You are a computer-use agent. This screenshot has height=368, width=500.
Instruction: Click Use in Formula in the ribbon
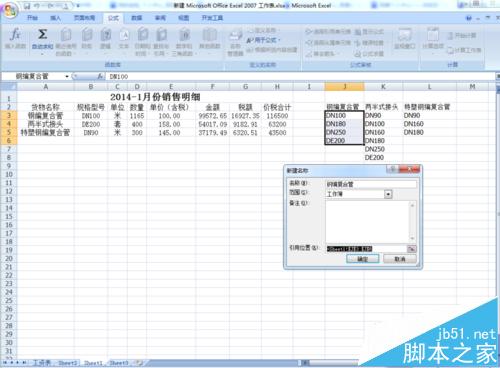(263, 40)
